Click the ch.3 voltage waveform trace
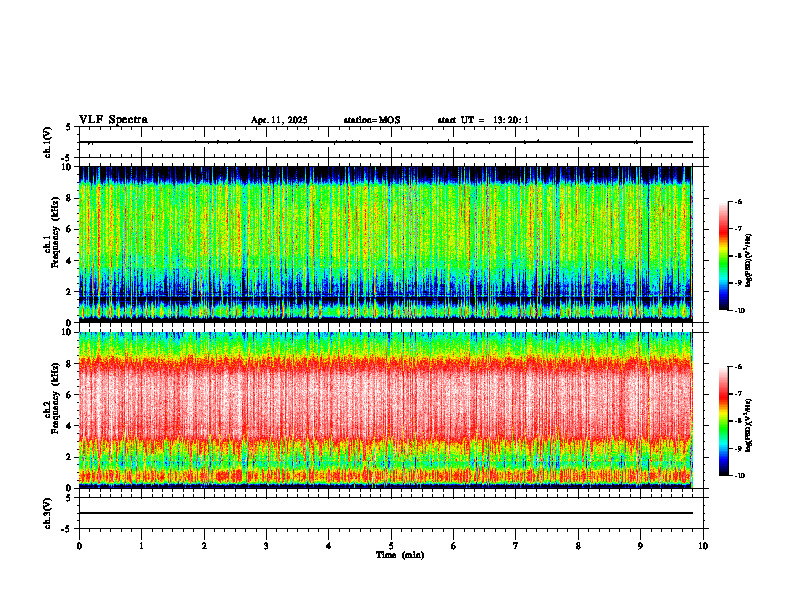792x612 pixels. [x=386, y=513]
